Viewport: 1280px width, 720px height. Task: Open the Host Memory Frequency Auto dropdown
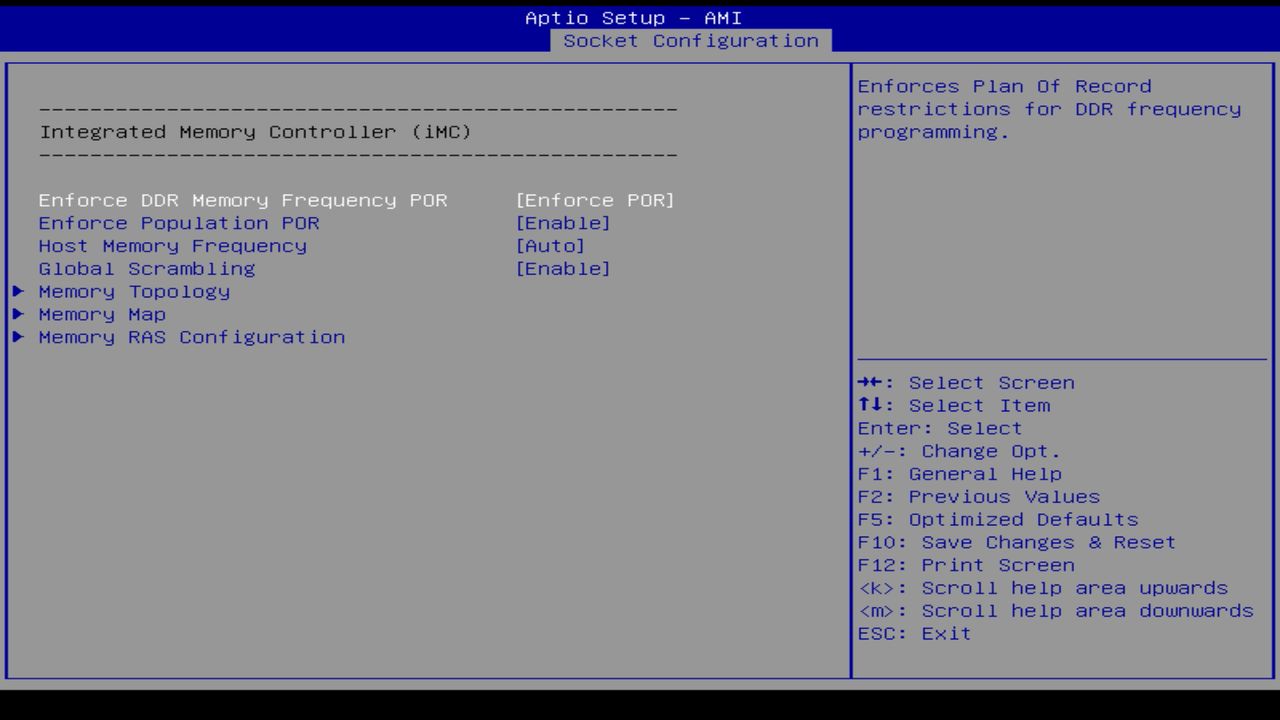551,245
